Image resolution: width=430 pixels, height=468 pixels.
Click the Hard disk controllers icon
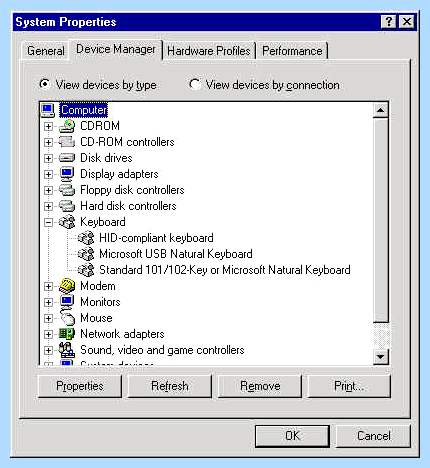point(67,206)
